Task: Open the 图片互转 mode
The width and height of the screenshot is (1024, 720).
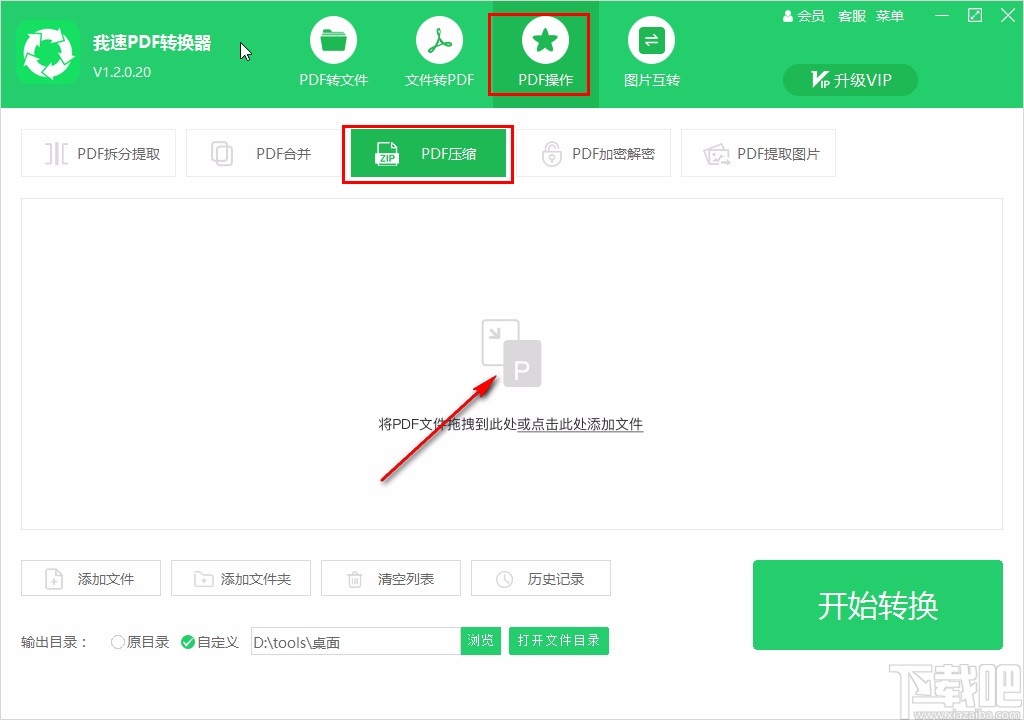Action: click(x=651, y=54)
